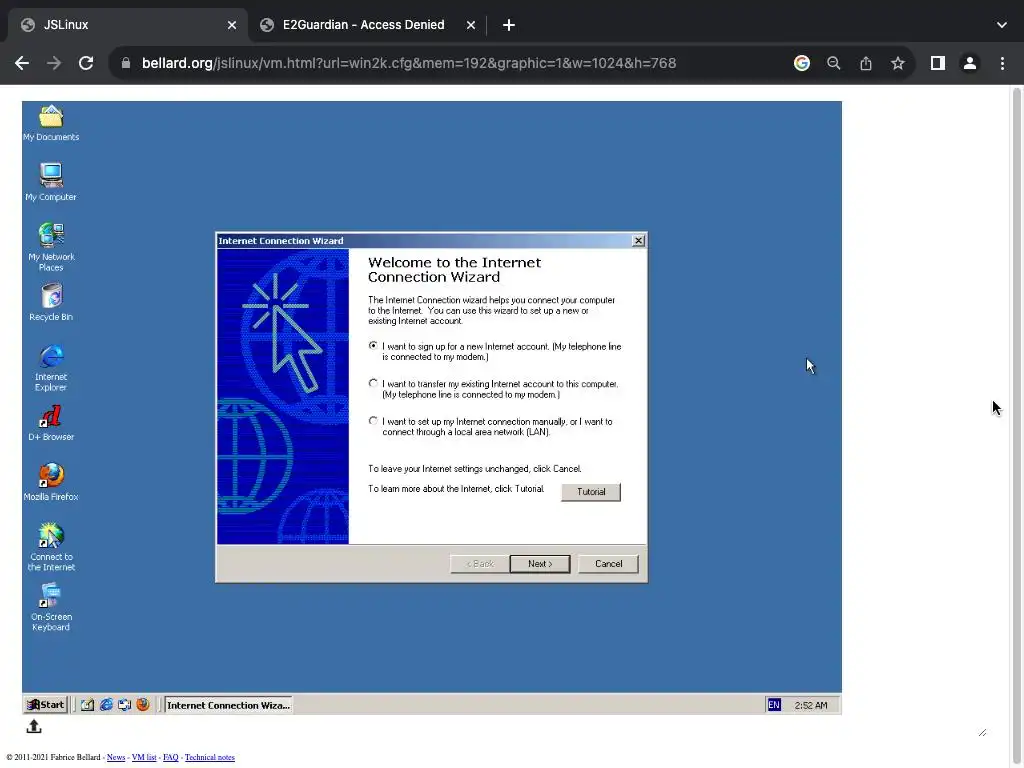Click the 2:52 AM taskbar clock
The height and width of the screenshot is (768, 1024).
[x=810, y=705]
